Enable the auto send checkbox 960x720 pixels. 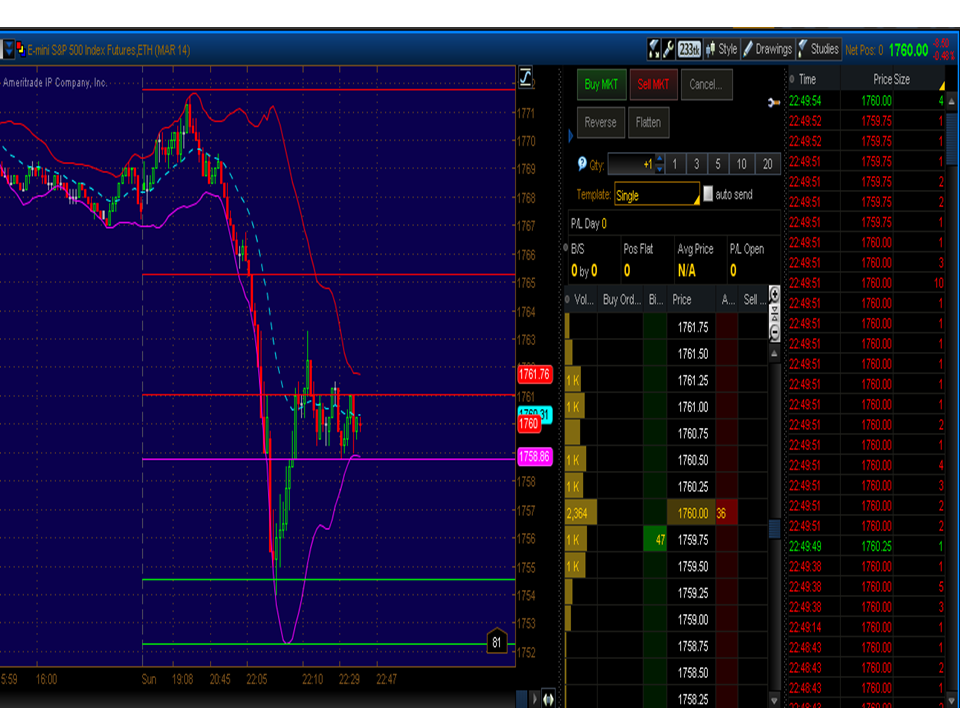coord(709,195)
